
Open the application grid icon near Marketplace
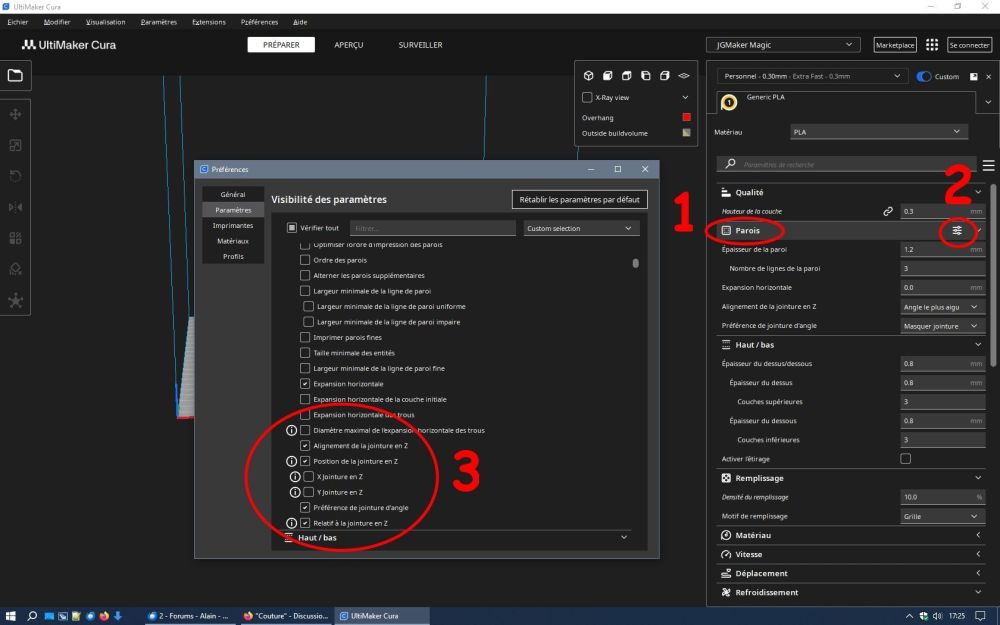(932, 45)
